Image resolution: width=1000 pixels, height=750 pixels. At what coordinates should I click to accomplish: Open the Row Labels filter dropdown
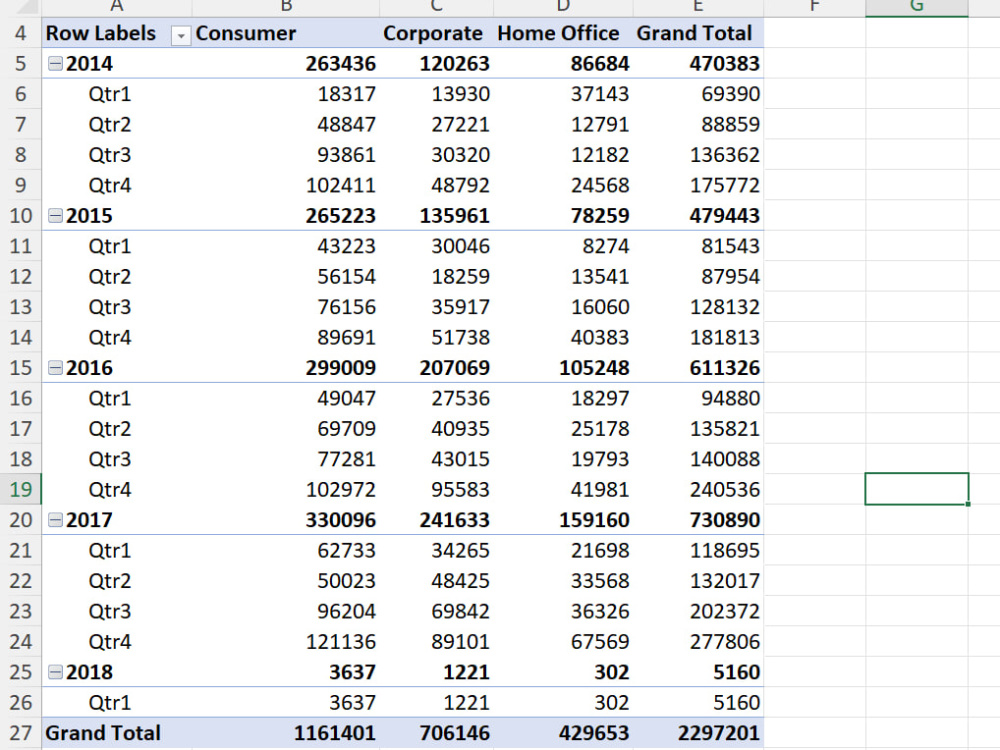pyautogui.click(x=181, y=36)
